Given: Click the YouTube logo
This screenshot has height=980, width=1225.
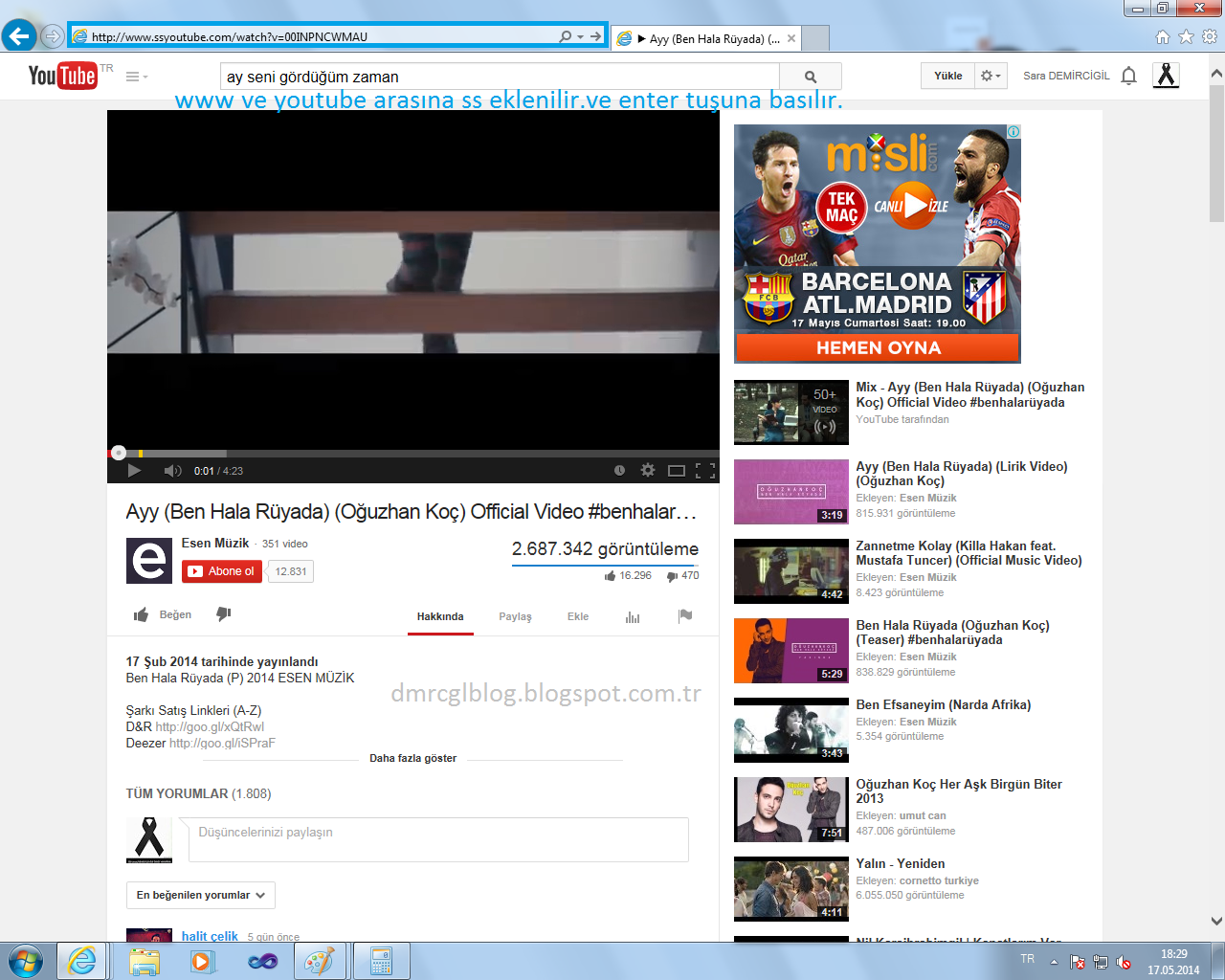Looking at the screenshot, I should 63,76.
